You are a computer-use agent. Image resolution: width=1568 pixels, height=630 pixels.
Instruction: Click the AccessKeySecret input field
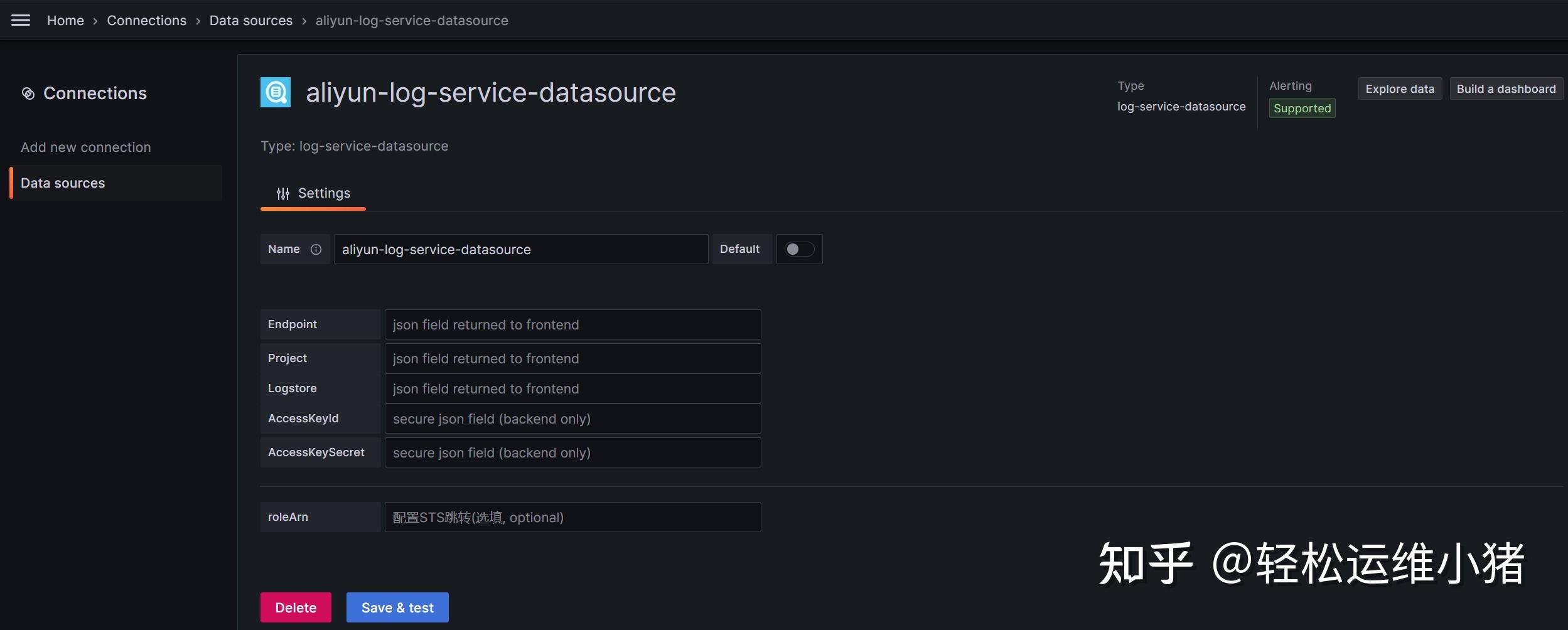572,452
